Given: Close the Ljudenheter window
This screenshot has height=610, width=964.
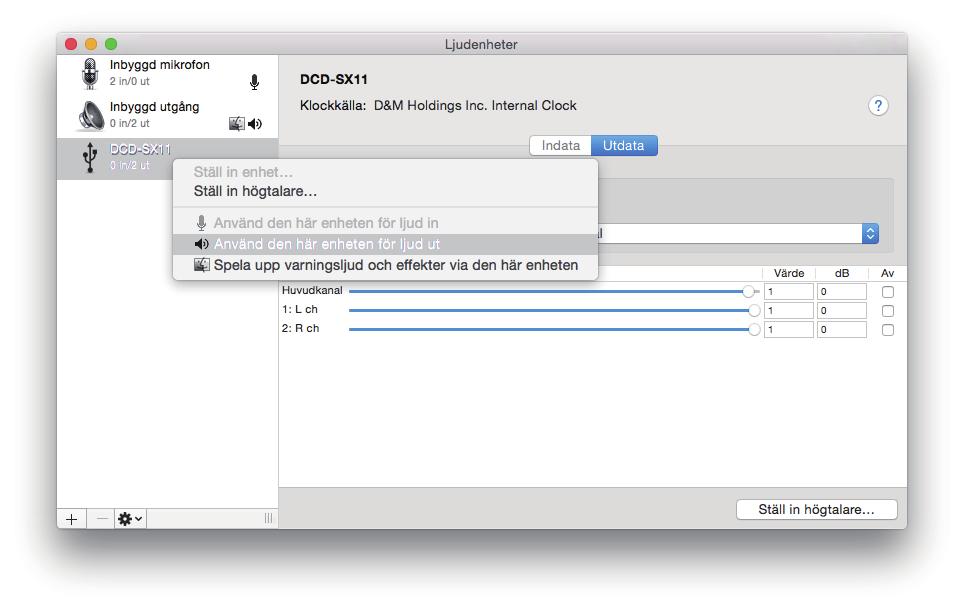Looking at the screenshot, I should [x=71, y=44].
